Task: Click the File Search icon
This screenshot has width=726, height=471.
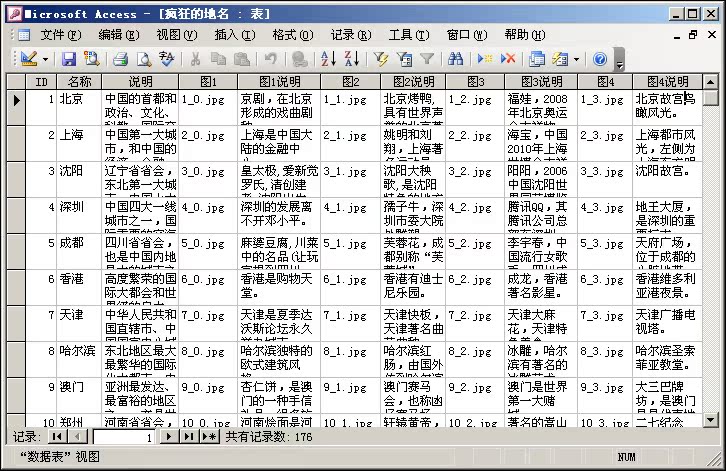Action: 92,59
